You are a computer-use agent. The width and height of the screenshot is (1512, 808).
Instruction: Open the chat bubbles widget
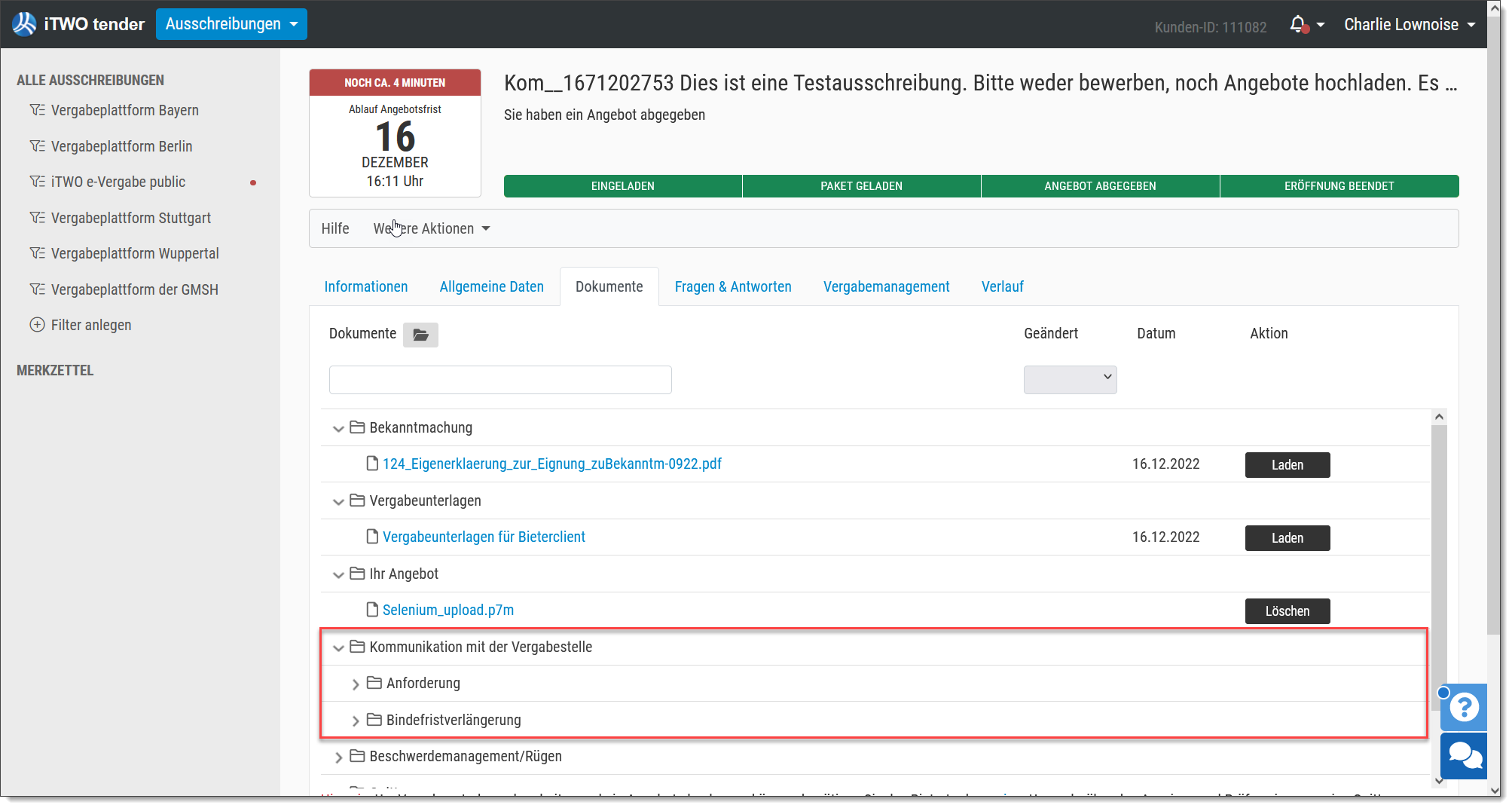point(1464,756)
